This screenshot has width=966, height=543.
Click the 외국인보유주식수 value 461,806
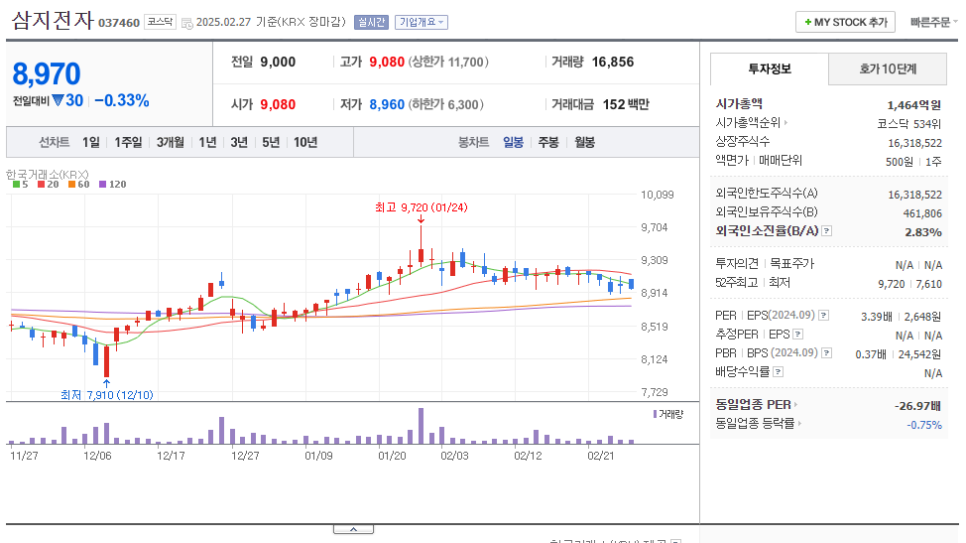coord(922,213)
